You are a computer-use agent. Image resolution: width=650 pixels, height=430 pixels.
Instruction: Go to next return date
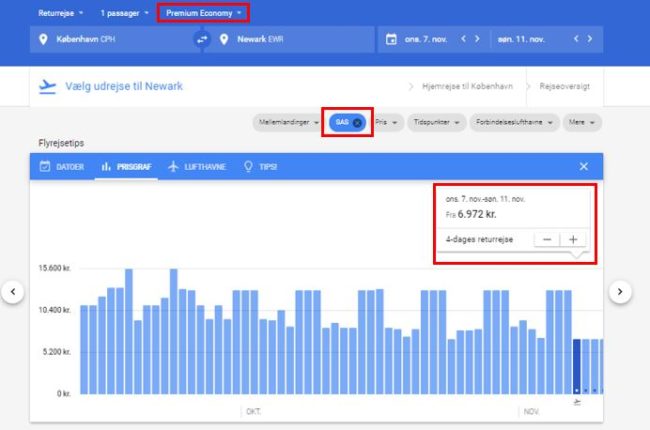589,40
